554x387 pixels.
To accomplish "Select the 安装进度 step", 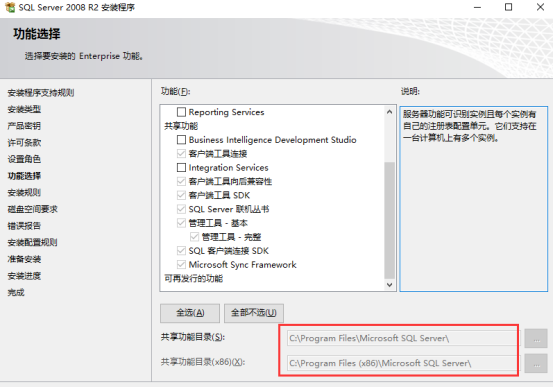I will [24, 276].
